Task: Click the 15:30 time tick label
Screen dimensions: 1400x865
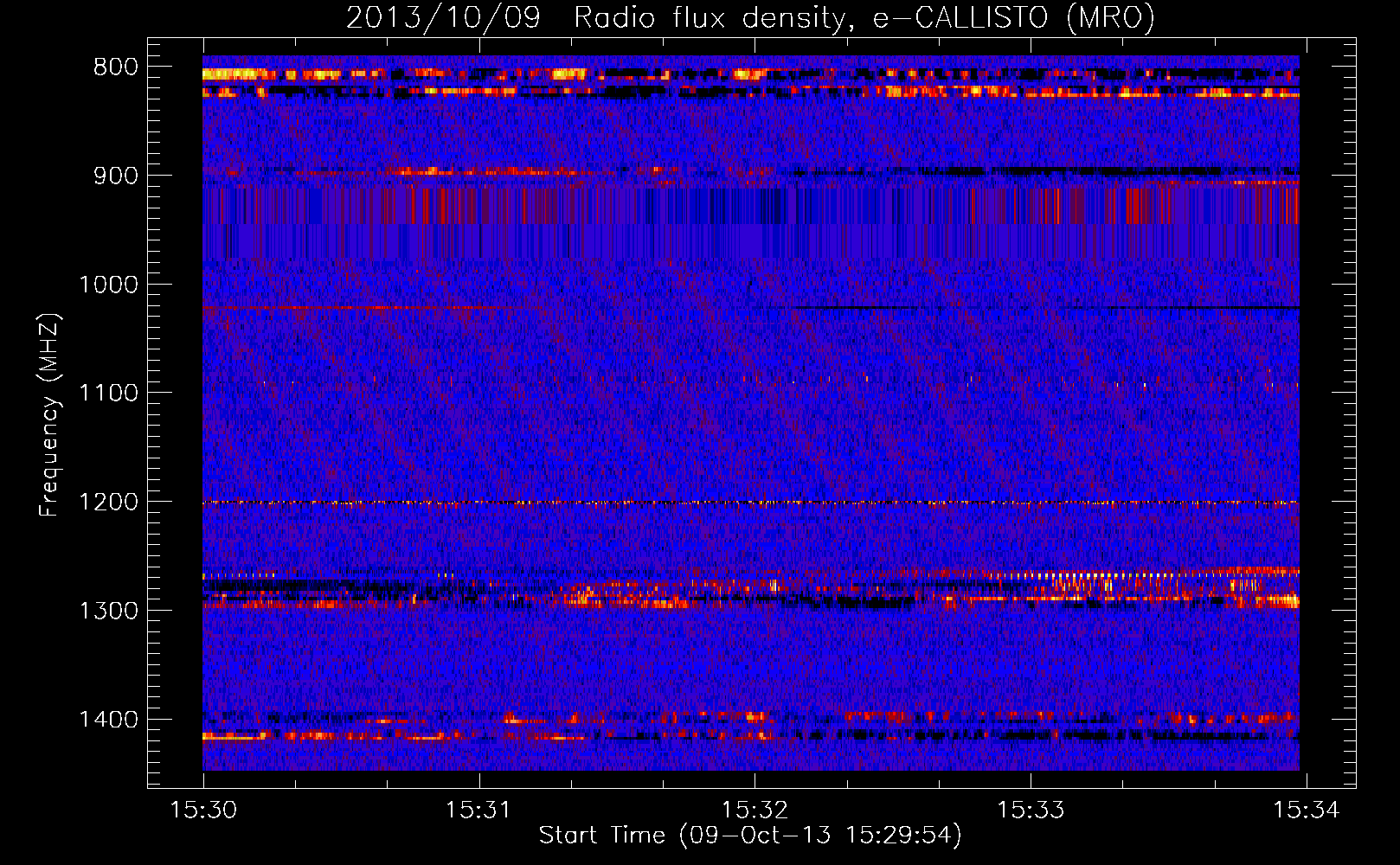Action: pyautogui.click(x=203, y=810)
